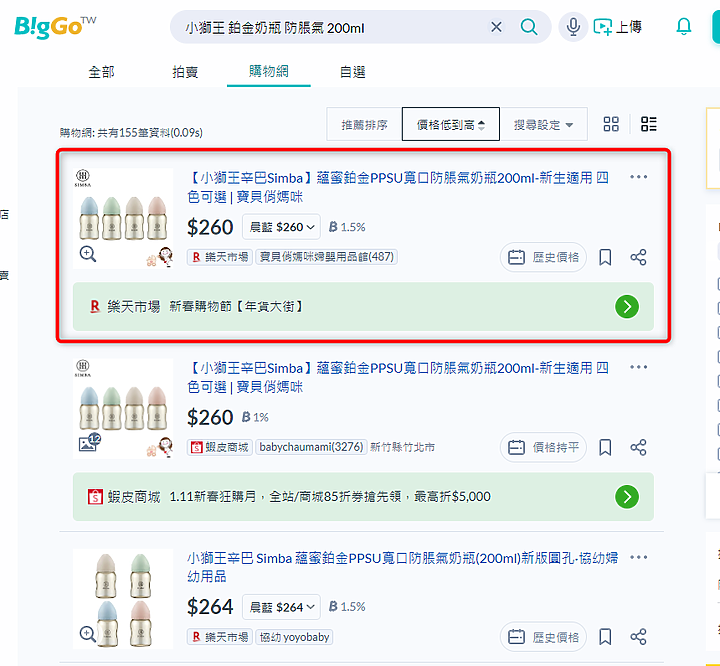Click 新春購物節【年貨大街】promotion text

[x=236, y=306]
